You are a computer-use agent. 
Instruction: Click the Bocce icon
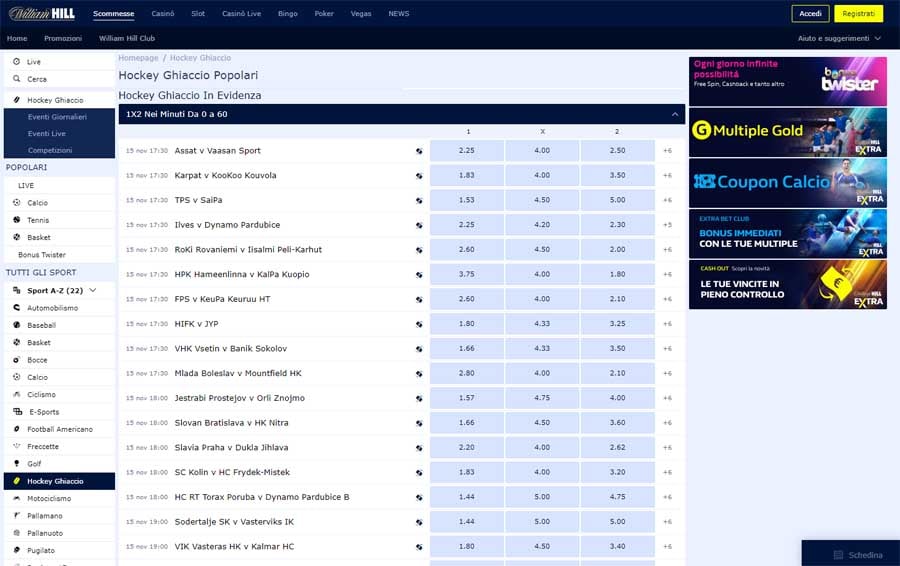16,360
